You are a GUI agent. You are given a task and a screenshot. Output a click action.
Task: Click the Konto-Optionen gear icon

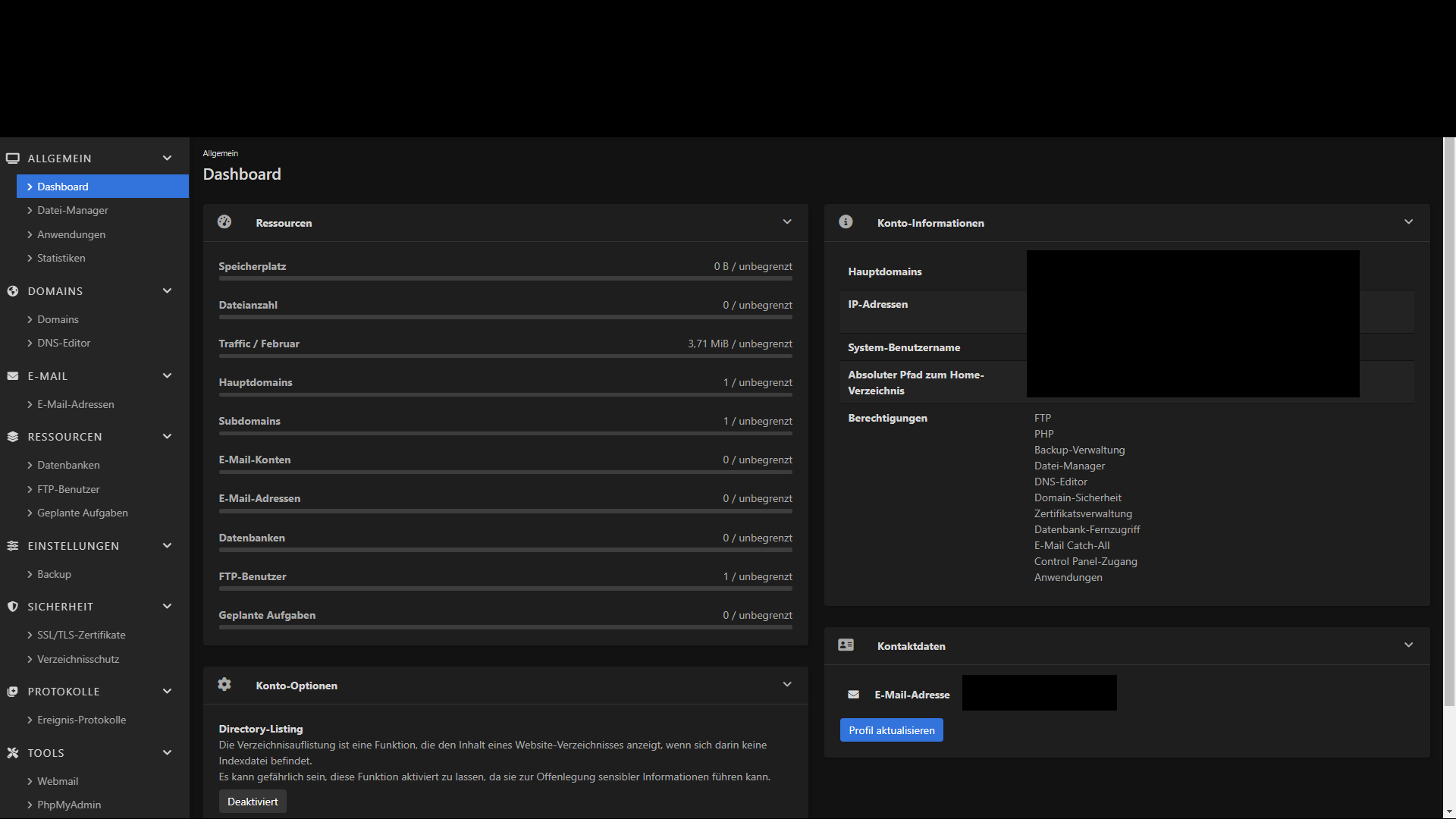tap(224, 685)
